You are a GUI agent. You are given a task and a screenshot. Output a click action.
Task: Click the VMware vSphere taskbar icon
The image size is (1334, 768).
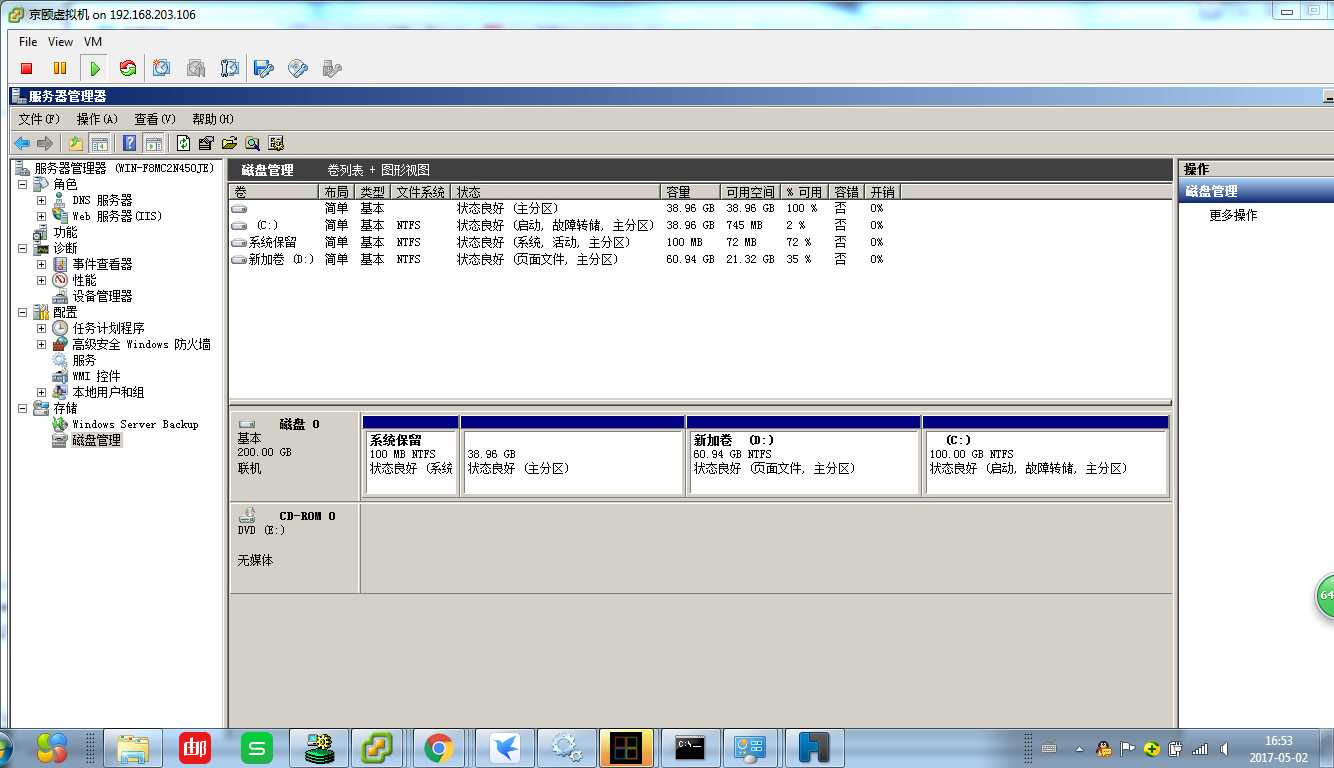click(377, 747)
